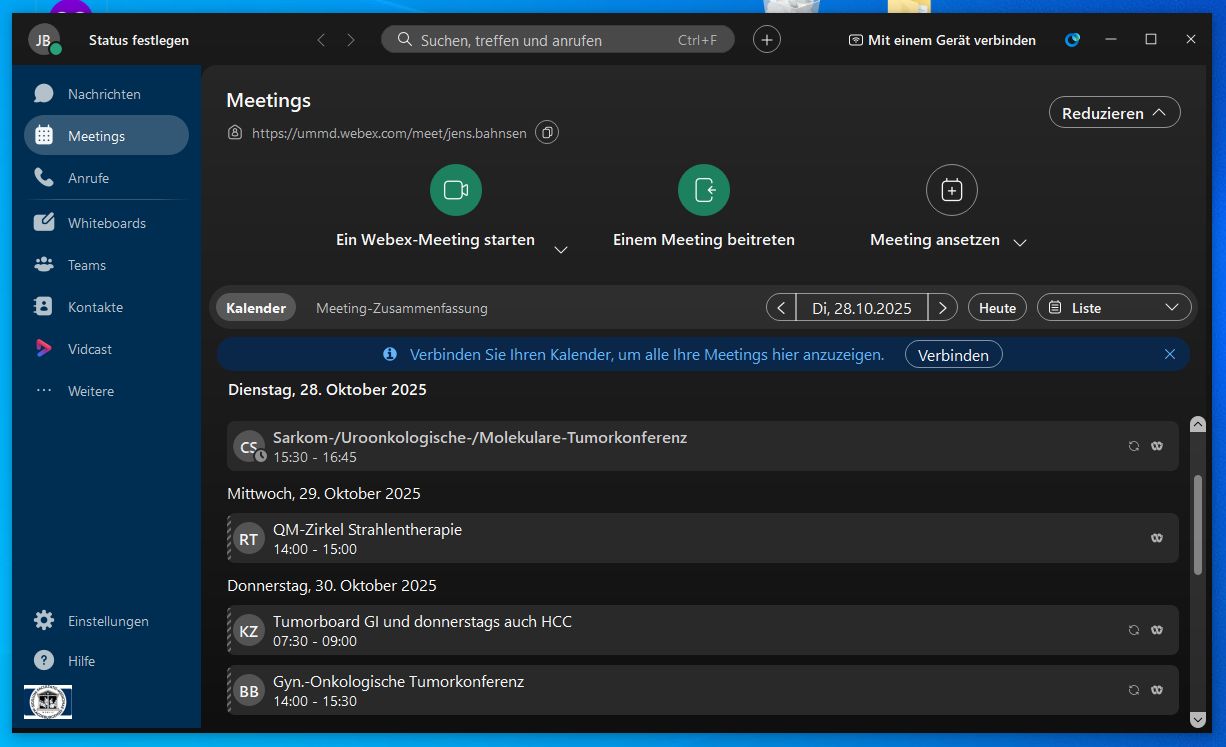Expand the Webex meeting start options arrow

561,249
